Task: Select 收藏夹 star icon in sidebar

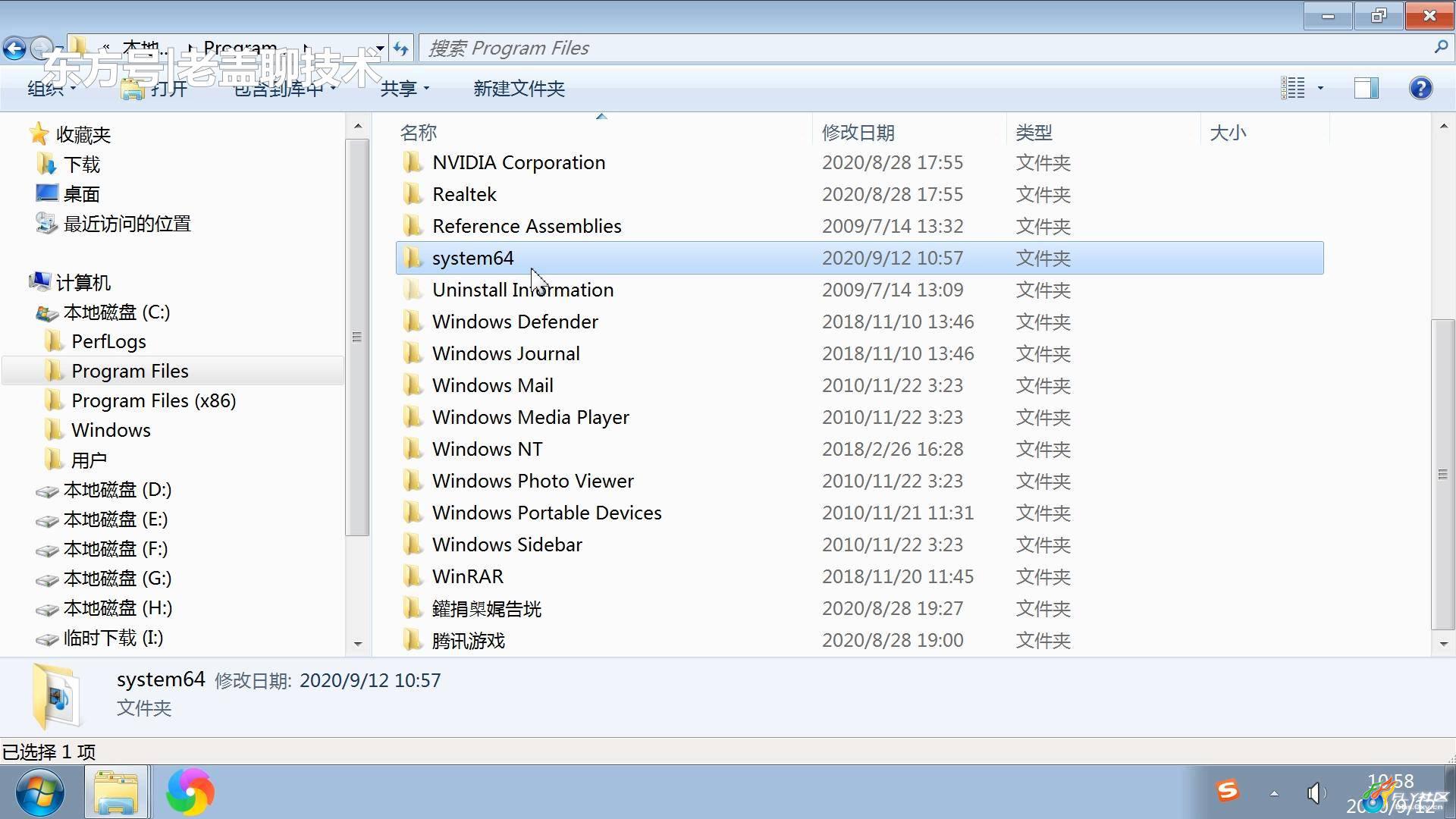Action: (39, 134)
